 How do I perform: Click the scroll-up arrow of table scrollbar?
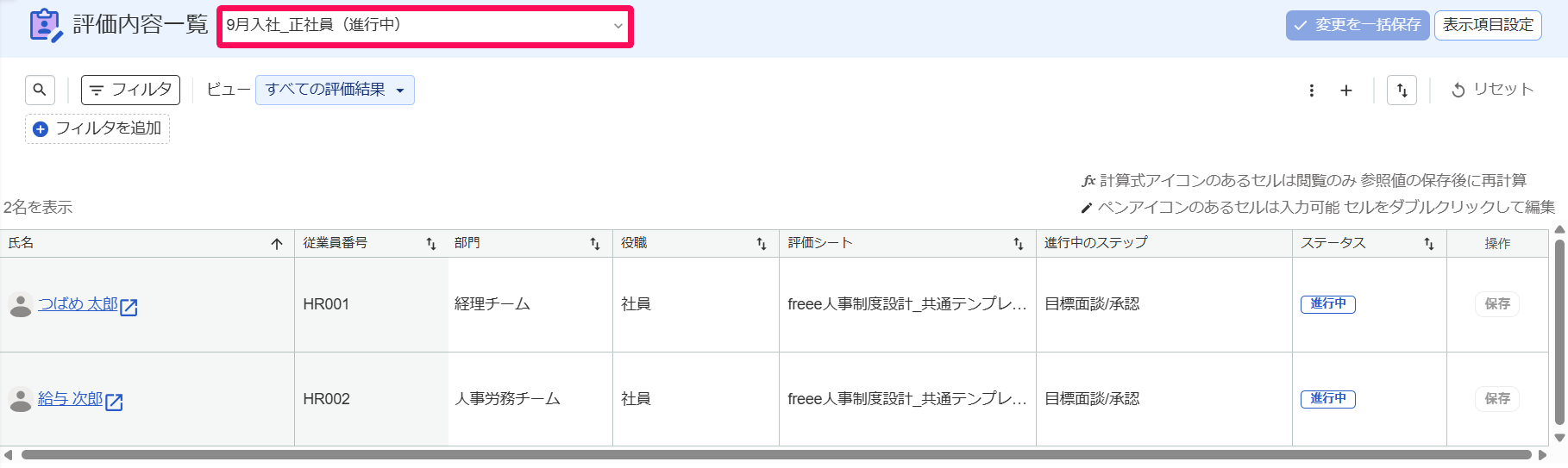(x=1559, y=230)
